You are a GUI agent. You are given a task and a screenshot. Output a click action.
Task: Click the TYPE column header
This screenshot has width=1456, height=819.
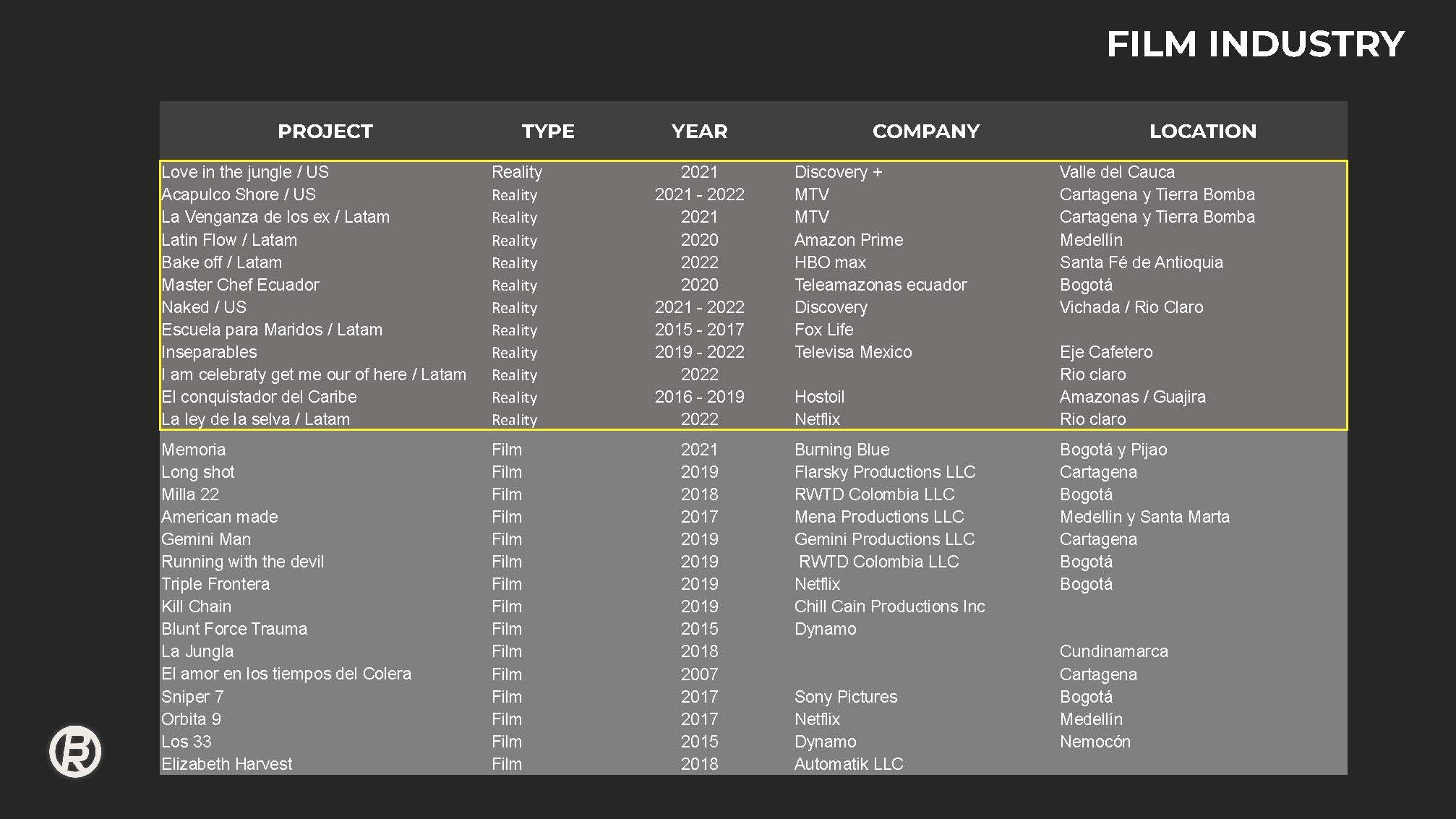tap(548, 132)
